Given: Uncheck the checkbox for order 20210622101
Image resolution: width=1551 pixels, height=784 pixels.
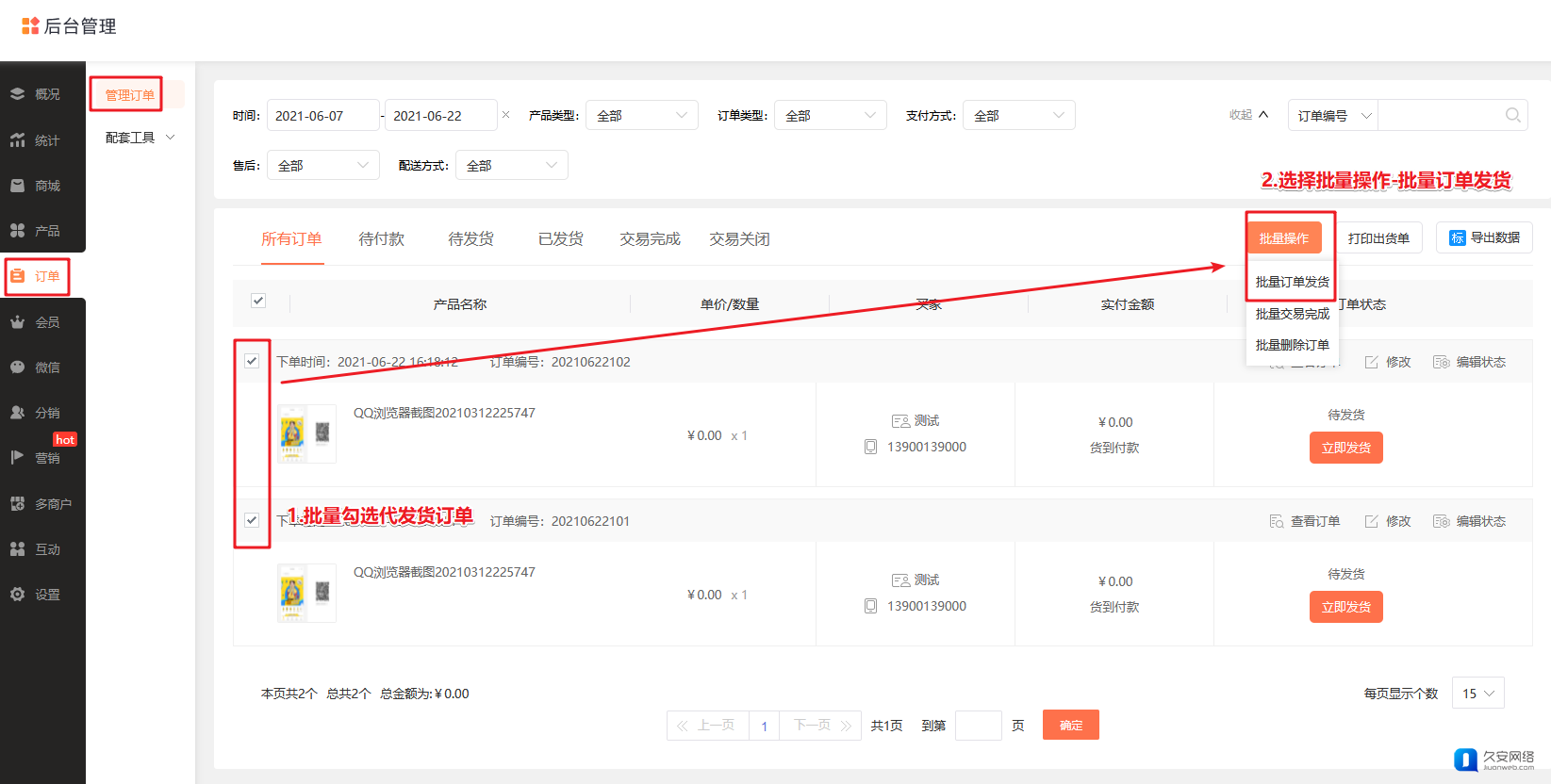Looking at the screenshot, I should (x=252, y=520).
